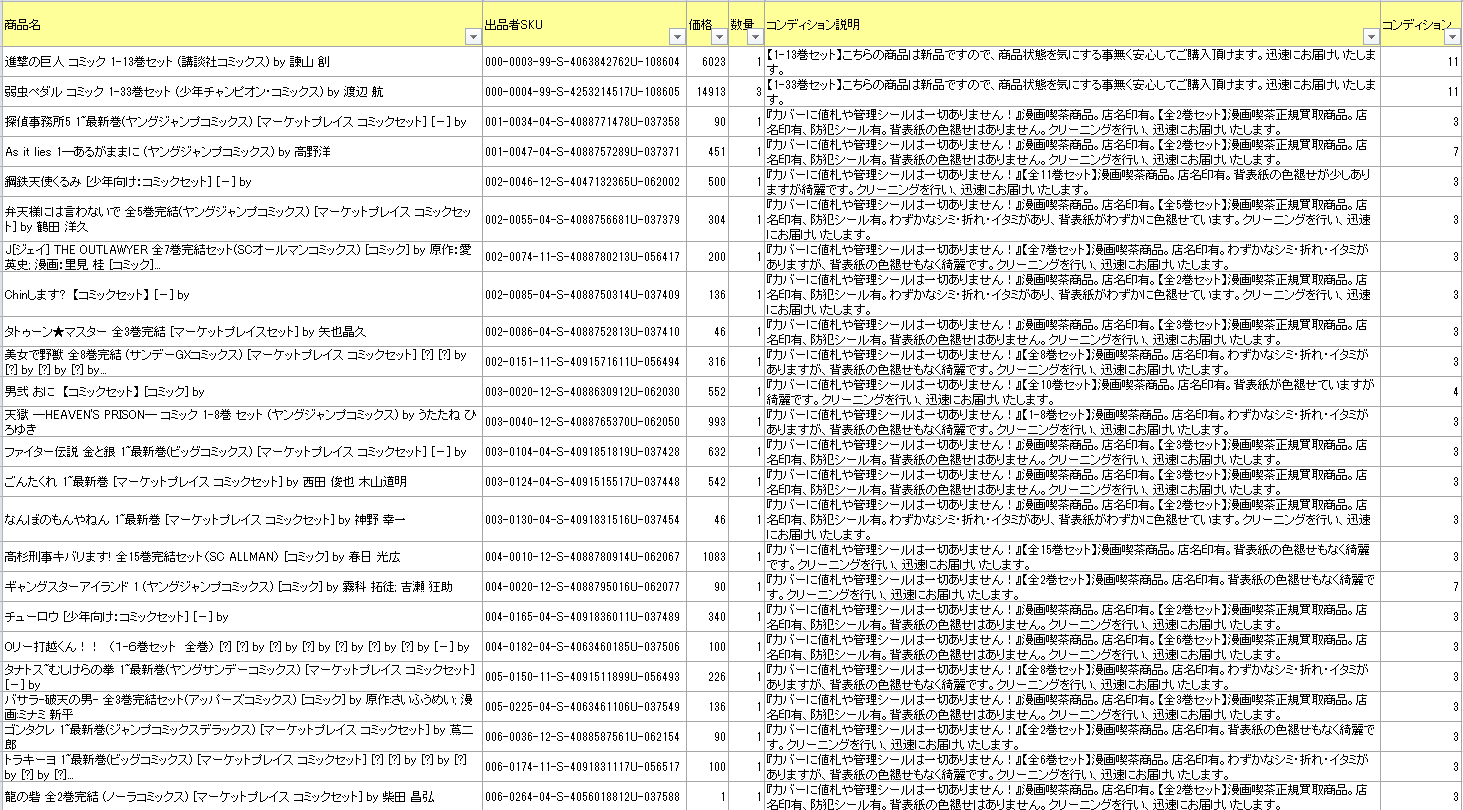
Task: Select quantity 3 in 弱虫ペダル row
Action: pos(746,92)
